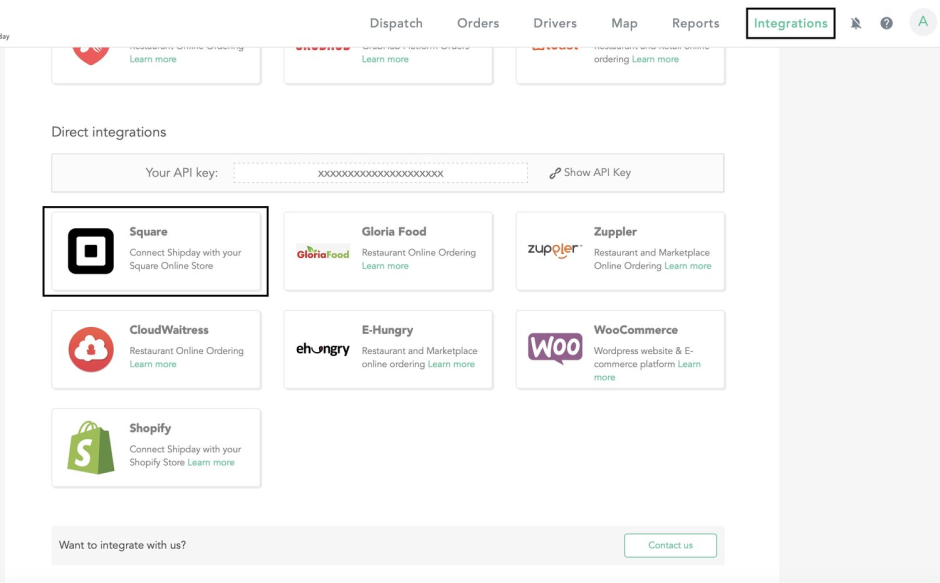Open Zuppler's Learn more link
The width and height of the screenshot is (940, 583).
point(688,266)
